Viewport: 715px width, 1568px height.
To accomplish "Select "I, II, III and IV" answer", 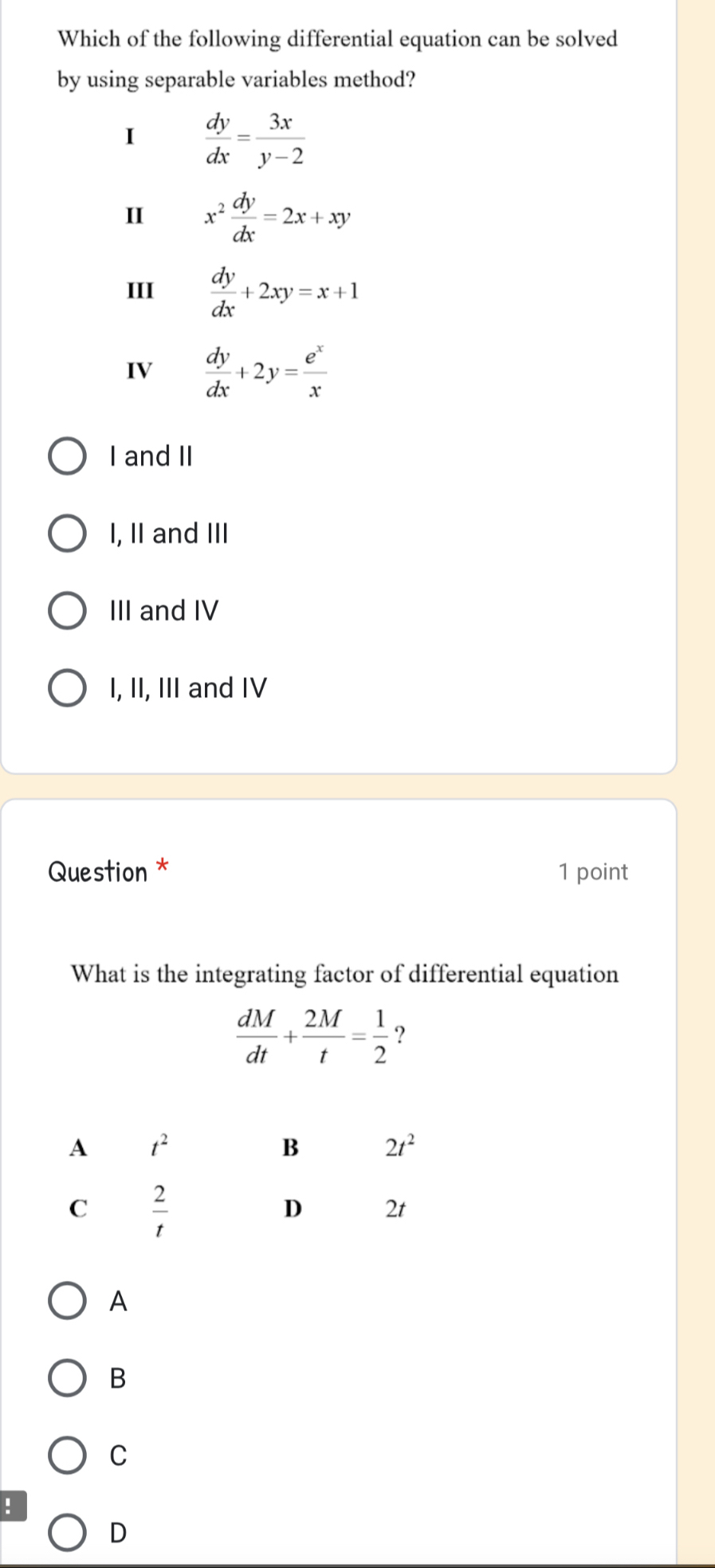I will (68, 688).
